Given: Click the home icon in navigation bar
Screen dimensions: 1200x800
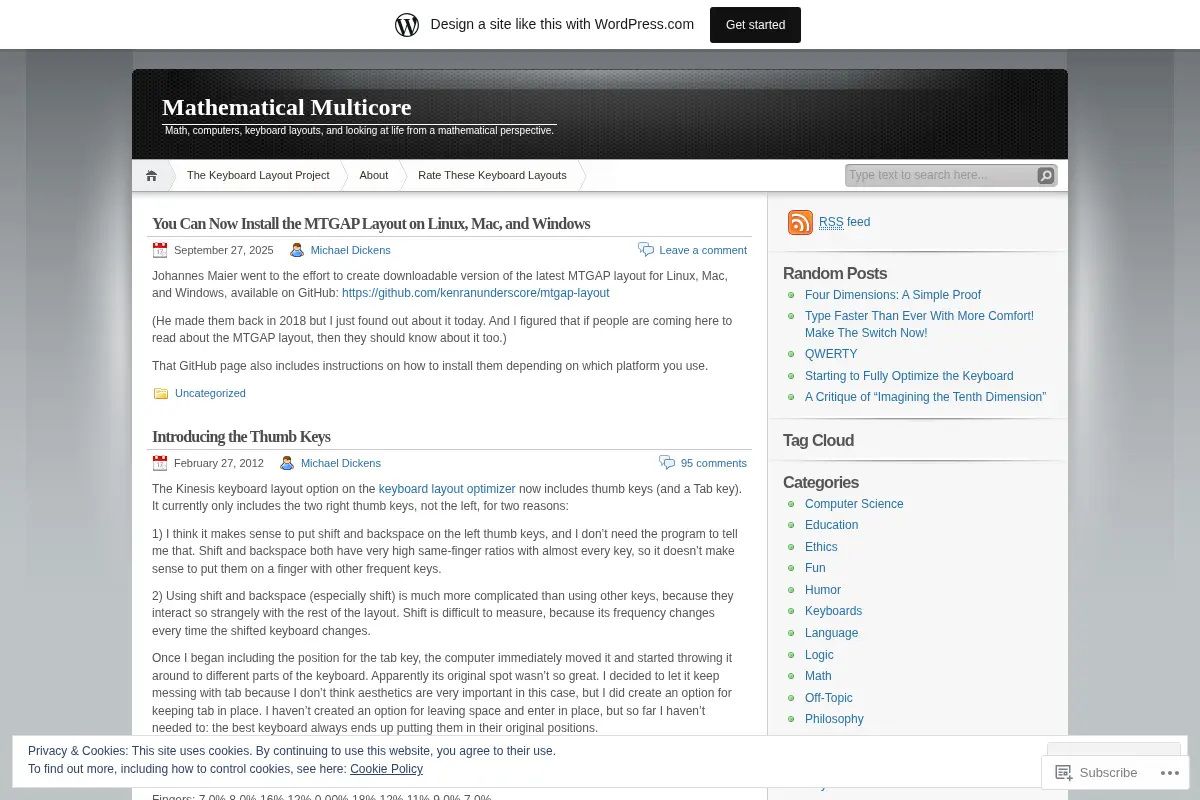Looking at the screenshot, I should pyautogui.click(x=151, y=176).
